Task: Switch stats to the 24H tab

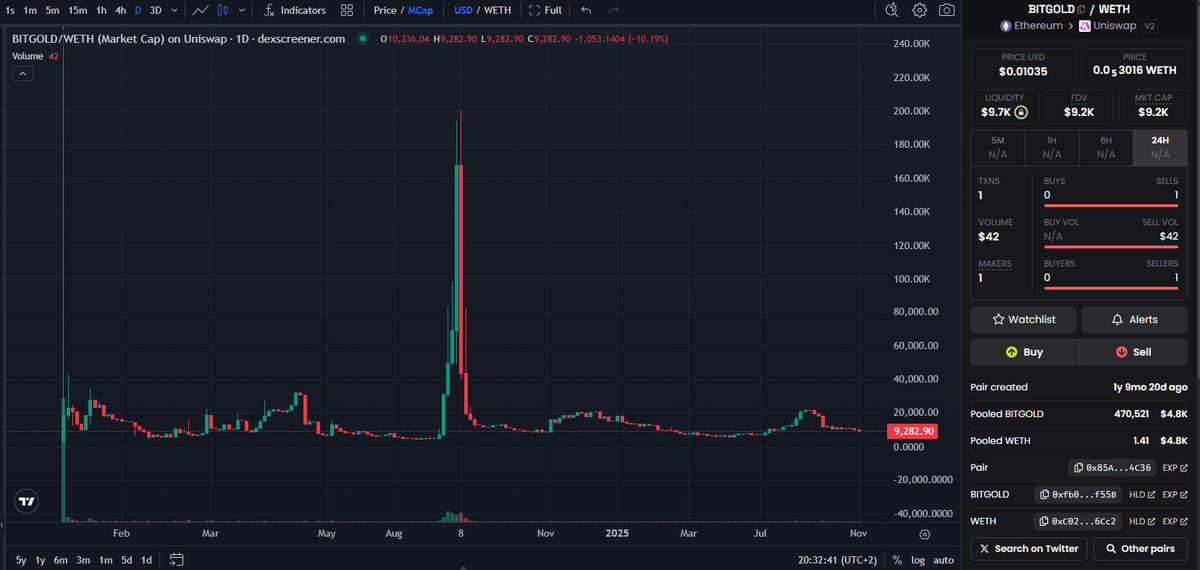Action: [x=1160, y=148]
